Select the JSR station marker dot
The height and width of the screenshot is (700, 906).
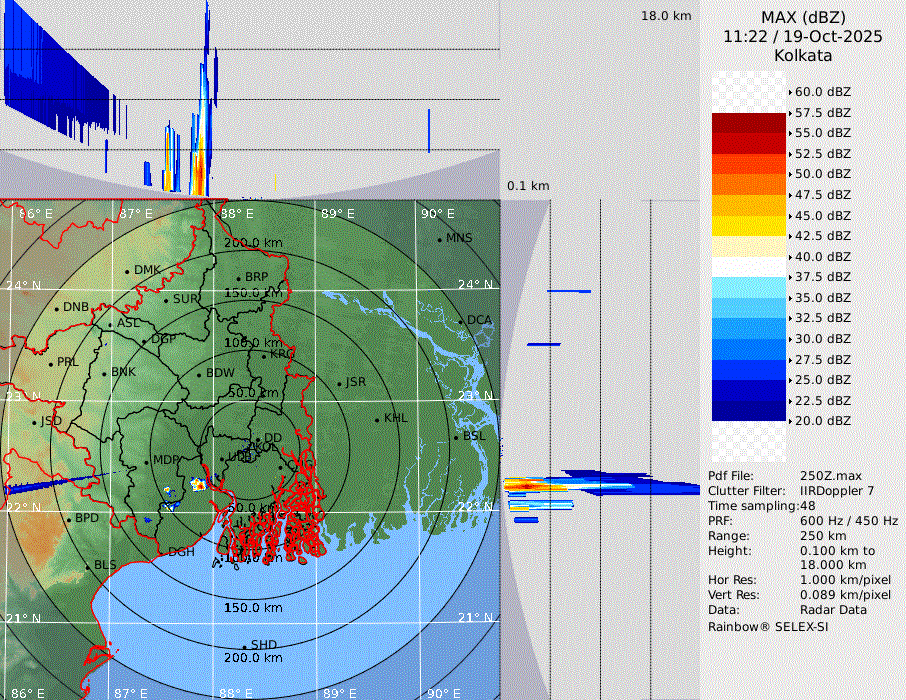[339, 383]
